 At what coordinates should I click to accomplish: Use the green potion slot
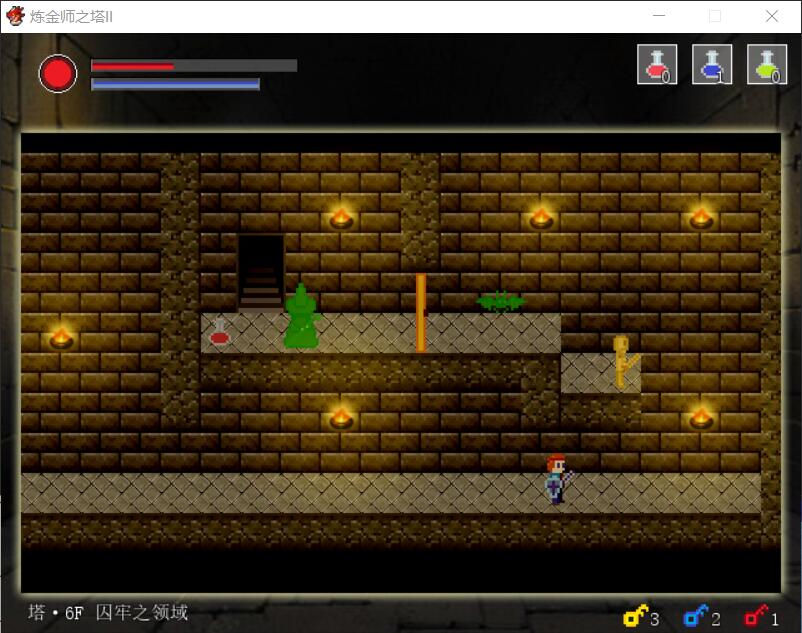(x=767, y=64)
